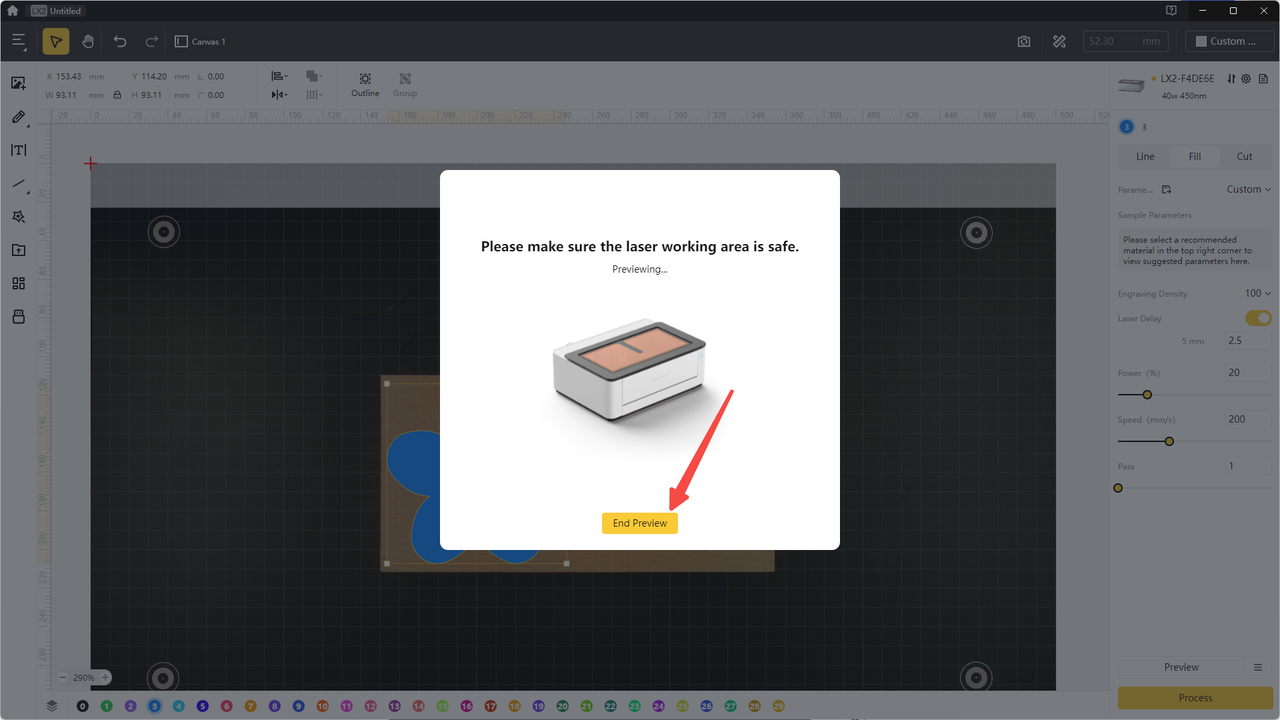This screenshot has height=720, width=1280.
Task: Open the distribute spacing dropdown
Action: click(x=313, y=95)
